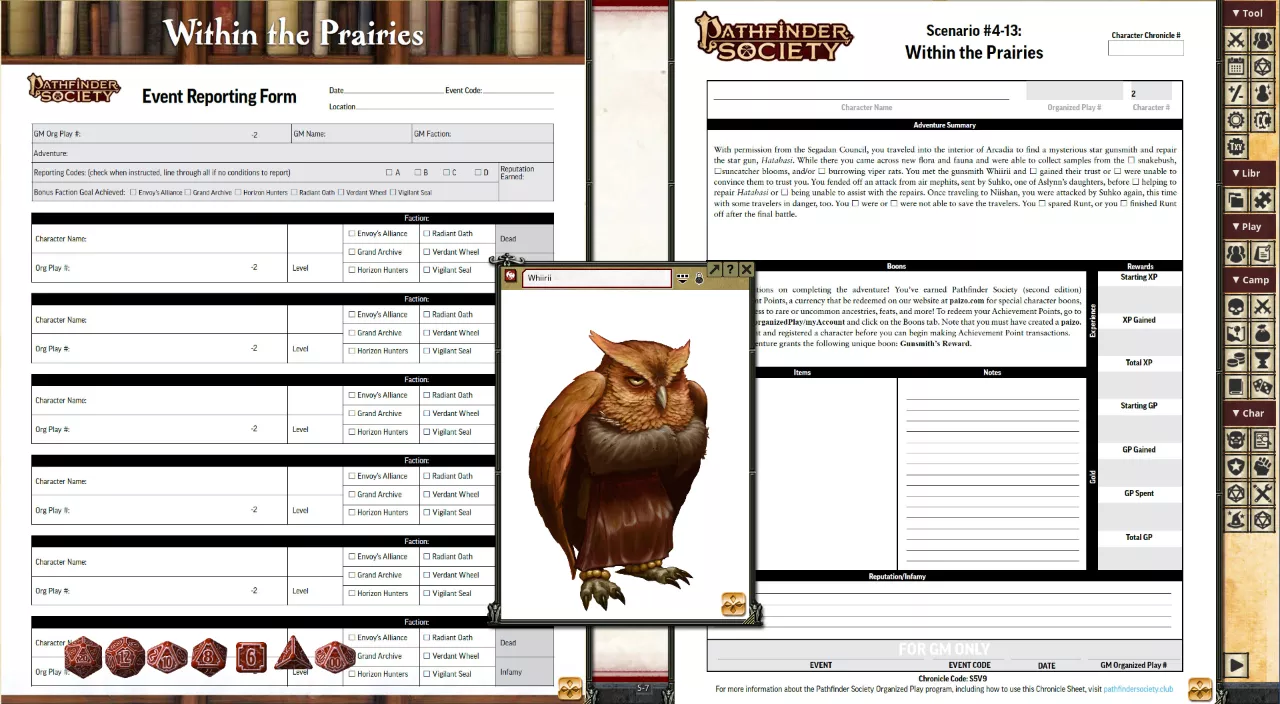Click the lock icon in Whiirii window
This screenshot has height=704, width=1280.
click(x=699, y=278)
